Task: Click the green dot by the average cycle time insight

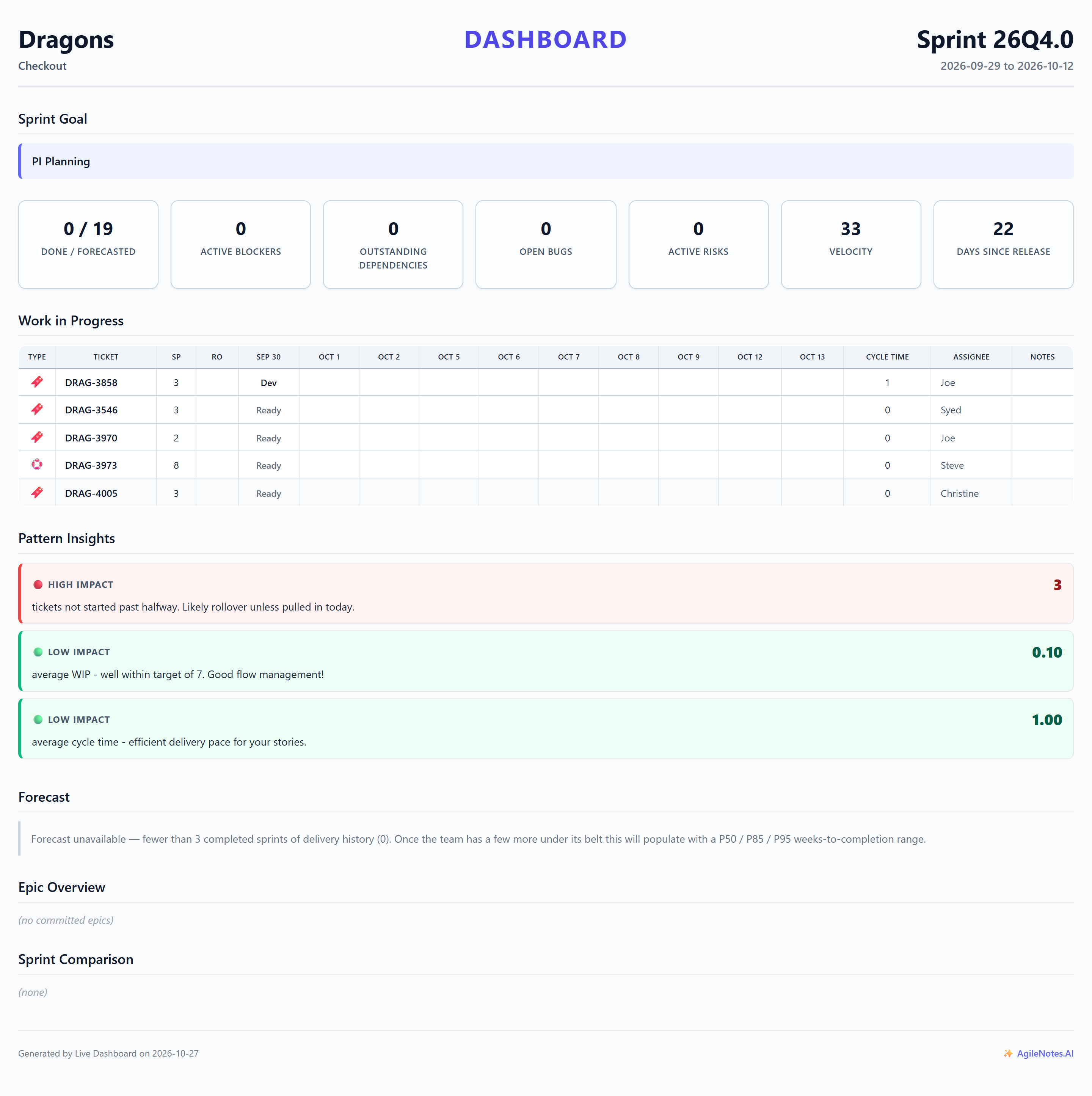Action: point(38,719)
